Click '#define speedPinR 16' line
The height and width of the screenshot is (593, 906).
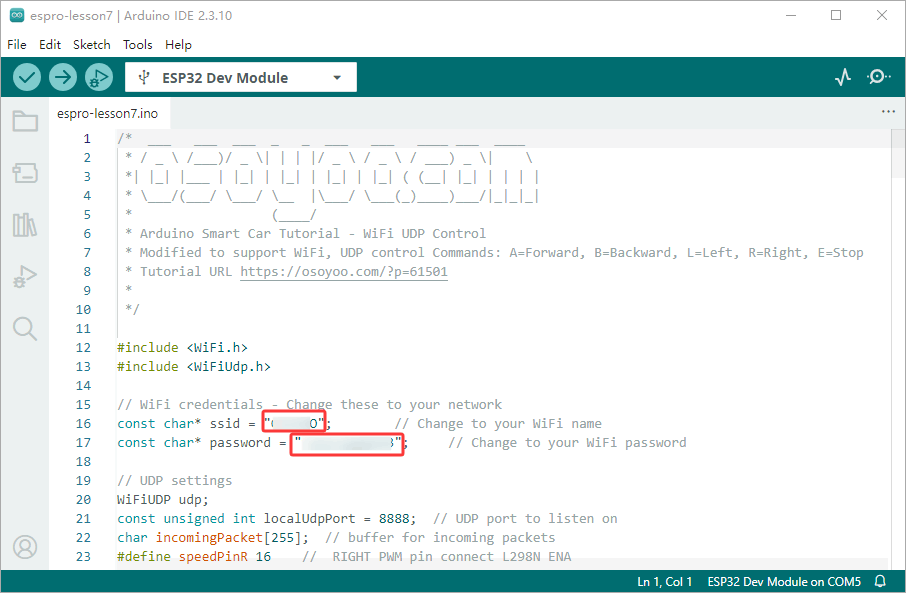click(x=194, y=557)
